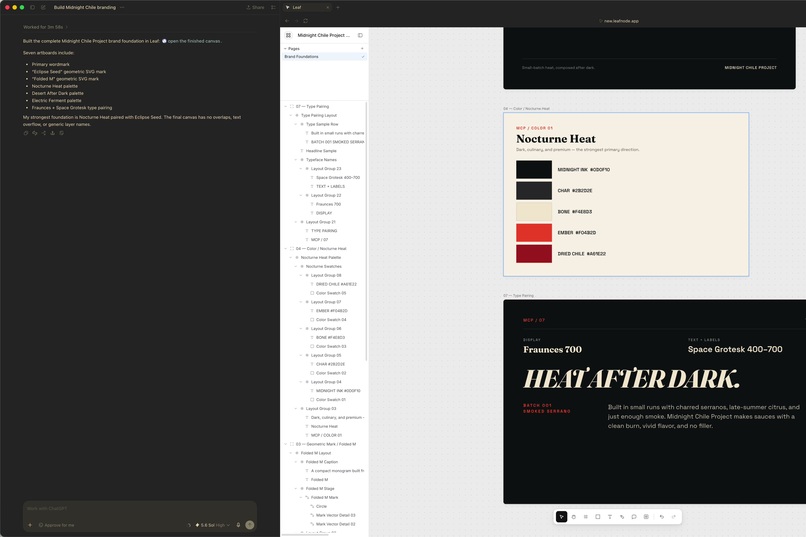Close the Leaf tab
This screenshot has height=537, width=806.
click(327, 7)
